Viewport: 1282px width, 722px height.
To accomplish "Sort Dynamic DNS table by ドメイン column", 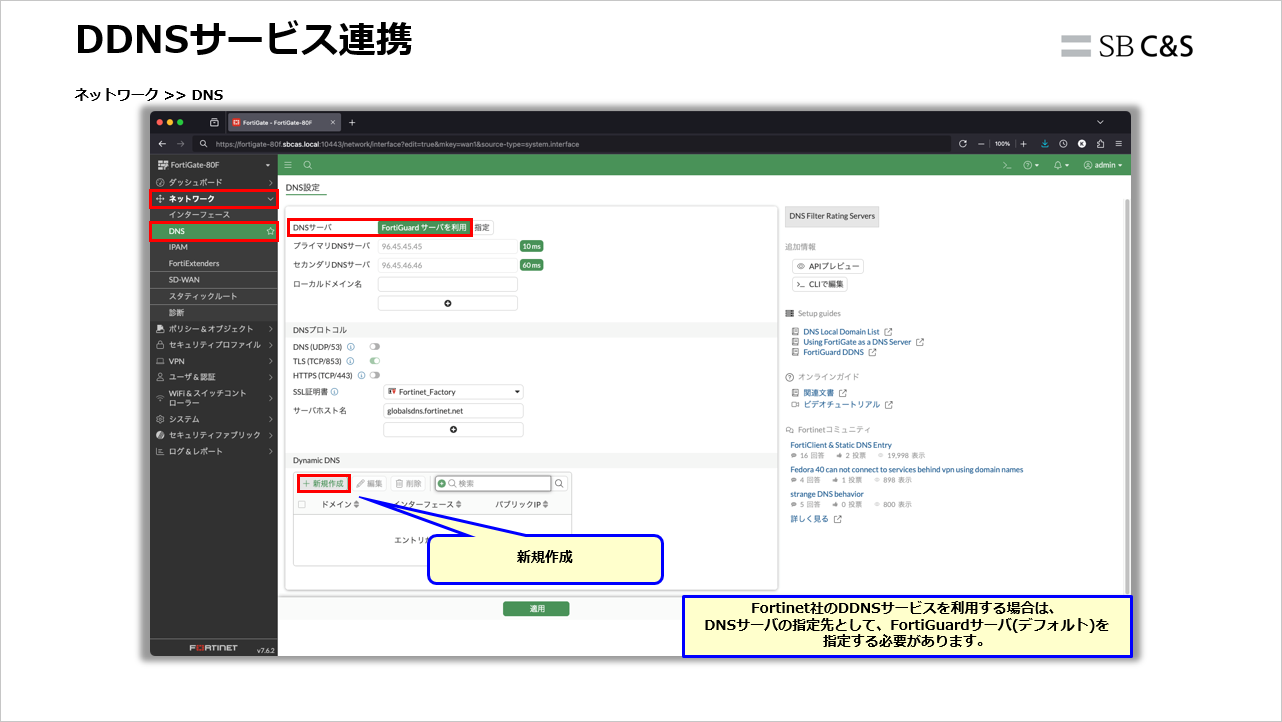I will [x=340, y=505].
